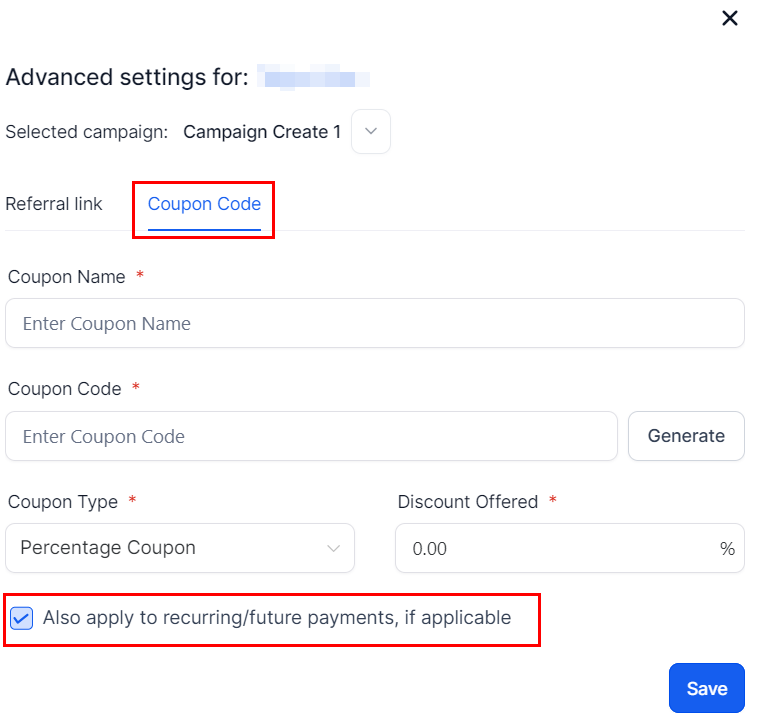Click the blurred name after Advanced settings
The width and height of the screenshot is (758, 714).
(313, 77)
